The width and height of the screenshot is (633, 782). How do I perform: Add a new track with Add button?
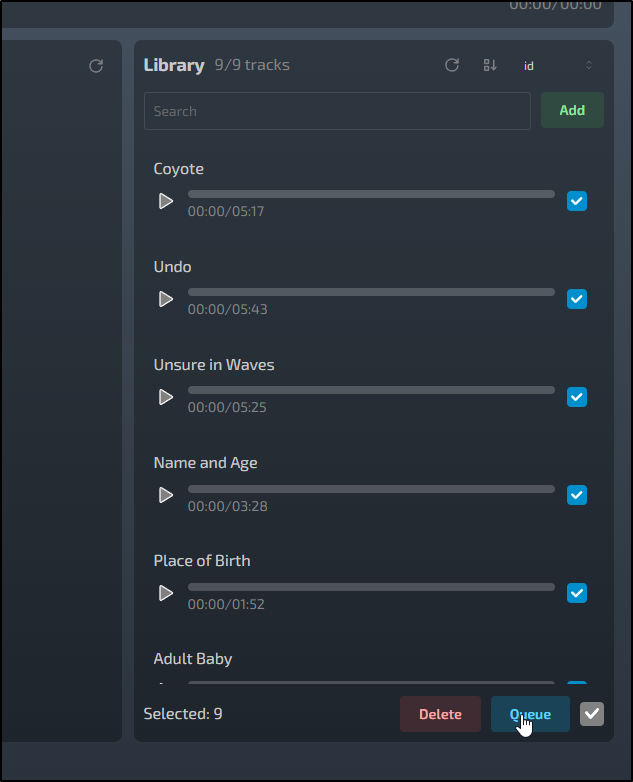(x=572, y=110)
